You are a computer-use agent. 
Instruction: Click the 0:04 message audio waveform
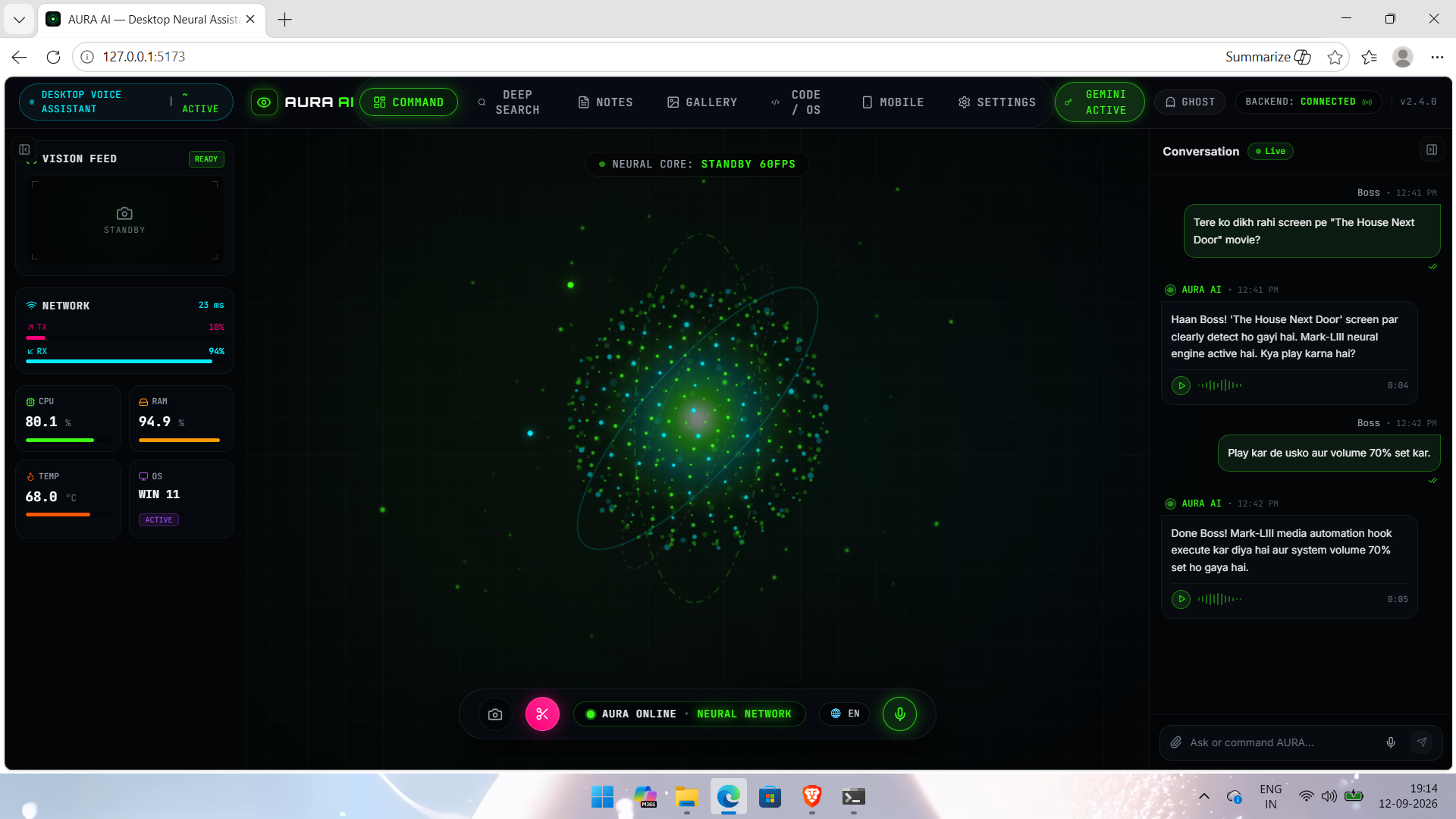pyautogui.click(x=1219, y=386)
